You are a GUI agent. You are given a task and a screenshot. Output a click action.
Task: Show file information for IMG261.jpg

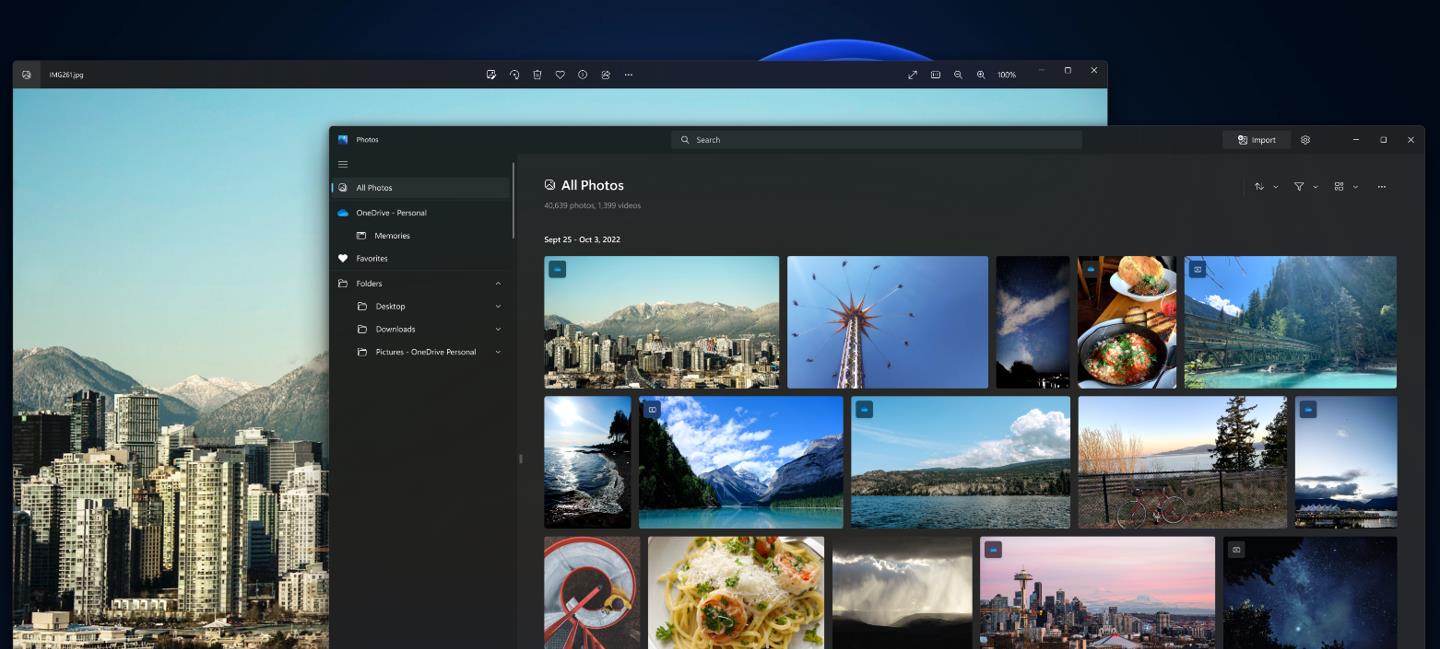click(581, 74)
